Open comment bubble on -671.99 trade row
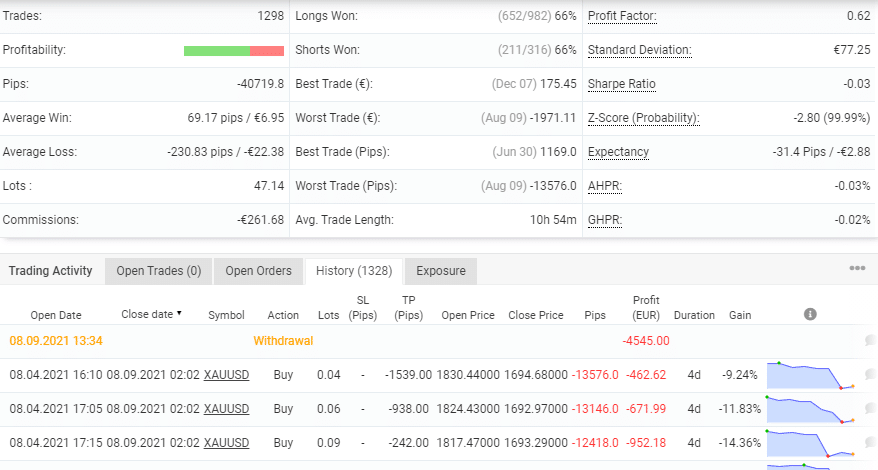Viewport: 878px width, 470px height. pos(870,408)
